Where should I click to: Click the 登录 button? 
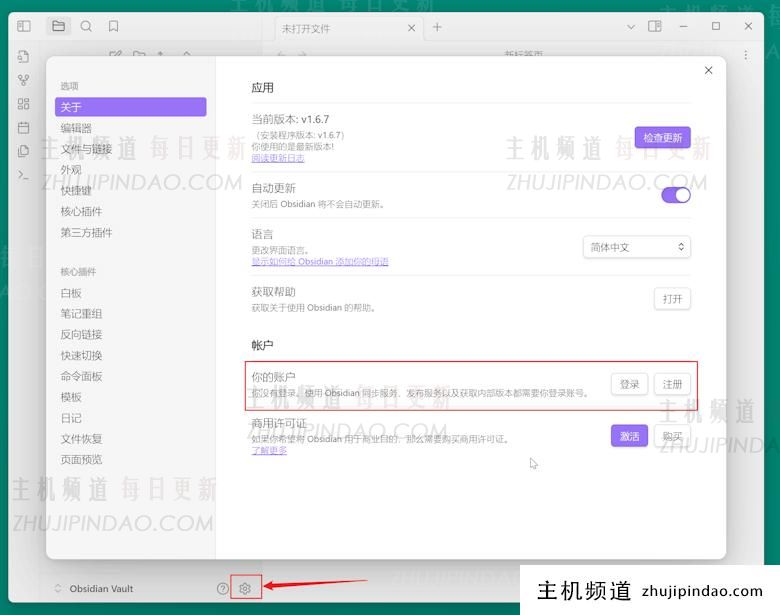[629, 385]
